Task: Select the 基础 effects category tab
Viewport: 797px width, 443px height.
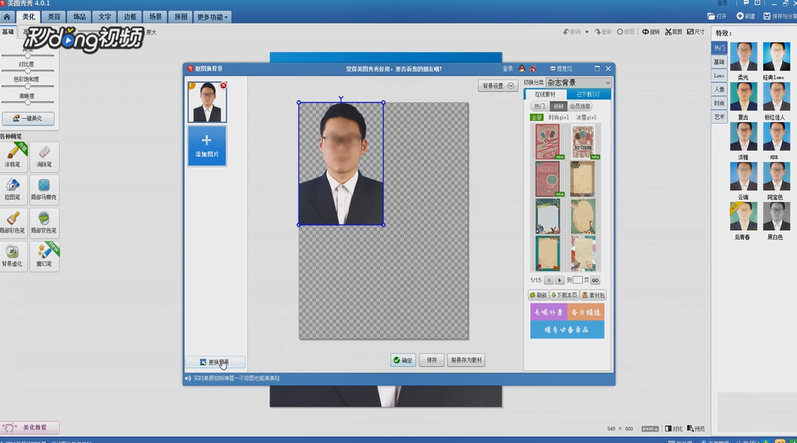Action: pyautogui.click(x=719, y=62)
